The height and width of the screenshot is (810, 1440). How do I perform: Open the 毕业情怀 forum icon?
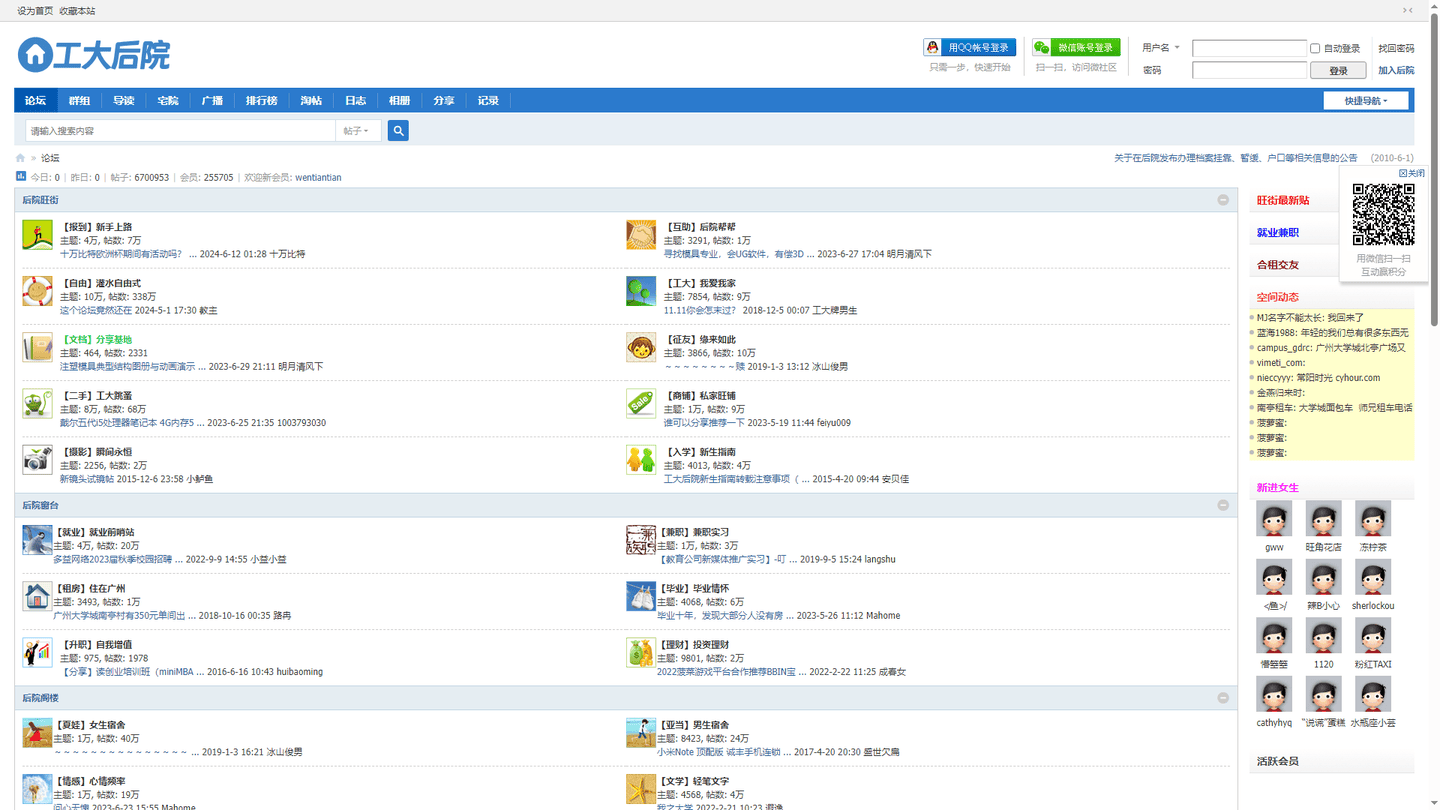[x=641, y=596]
